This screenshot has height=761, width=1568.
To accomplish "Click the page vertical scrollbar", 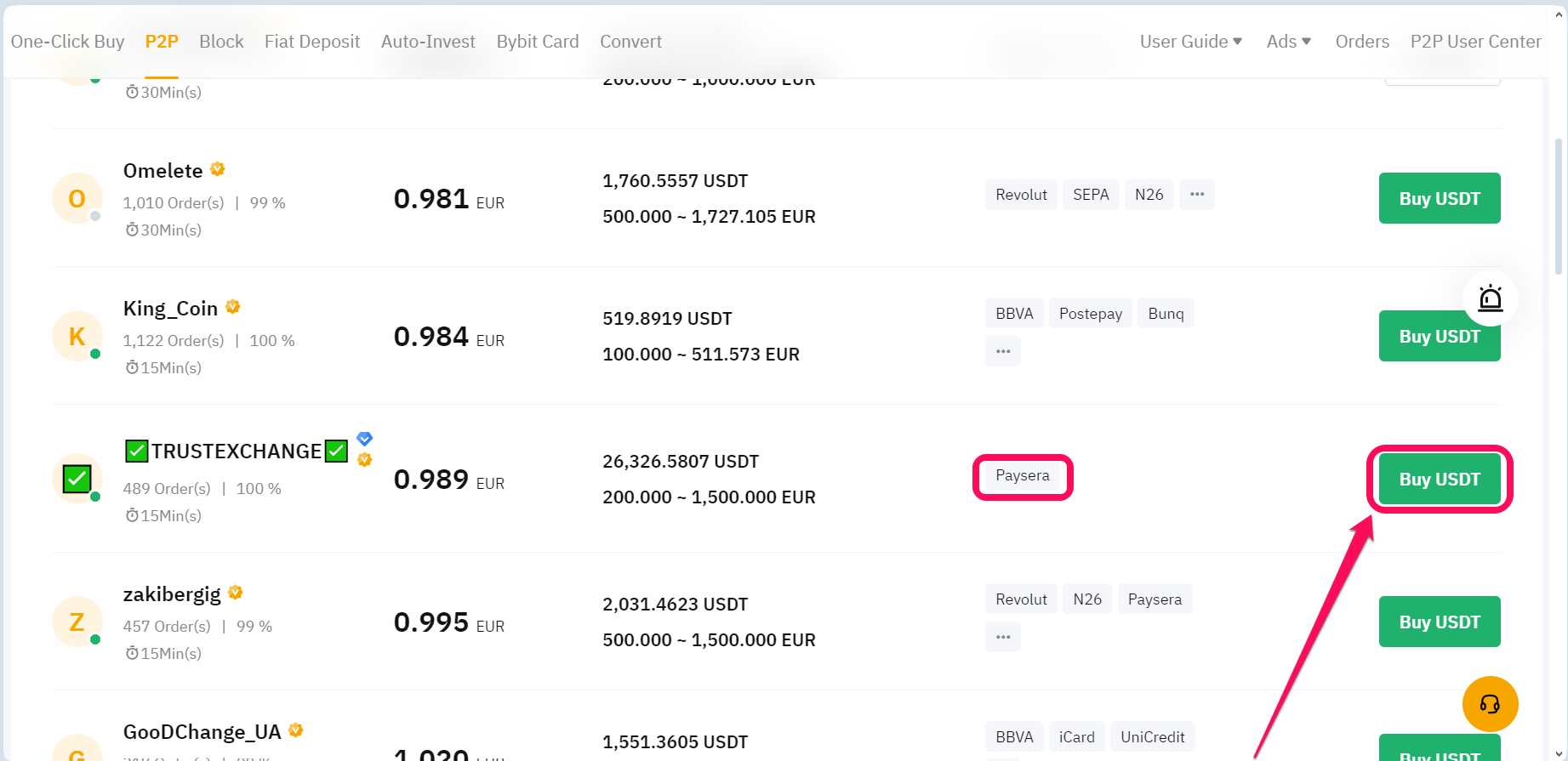I will (x=1559, y=207).
